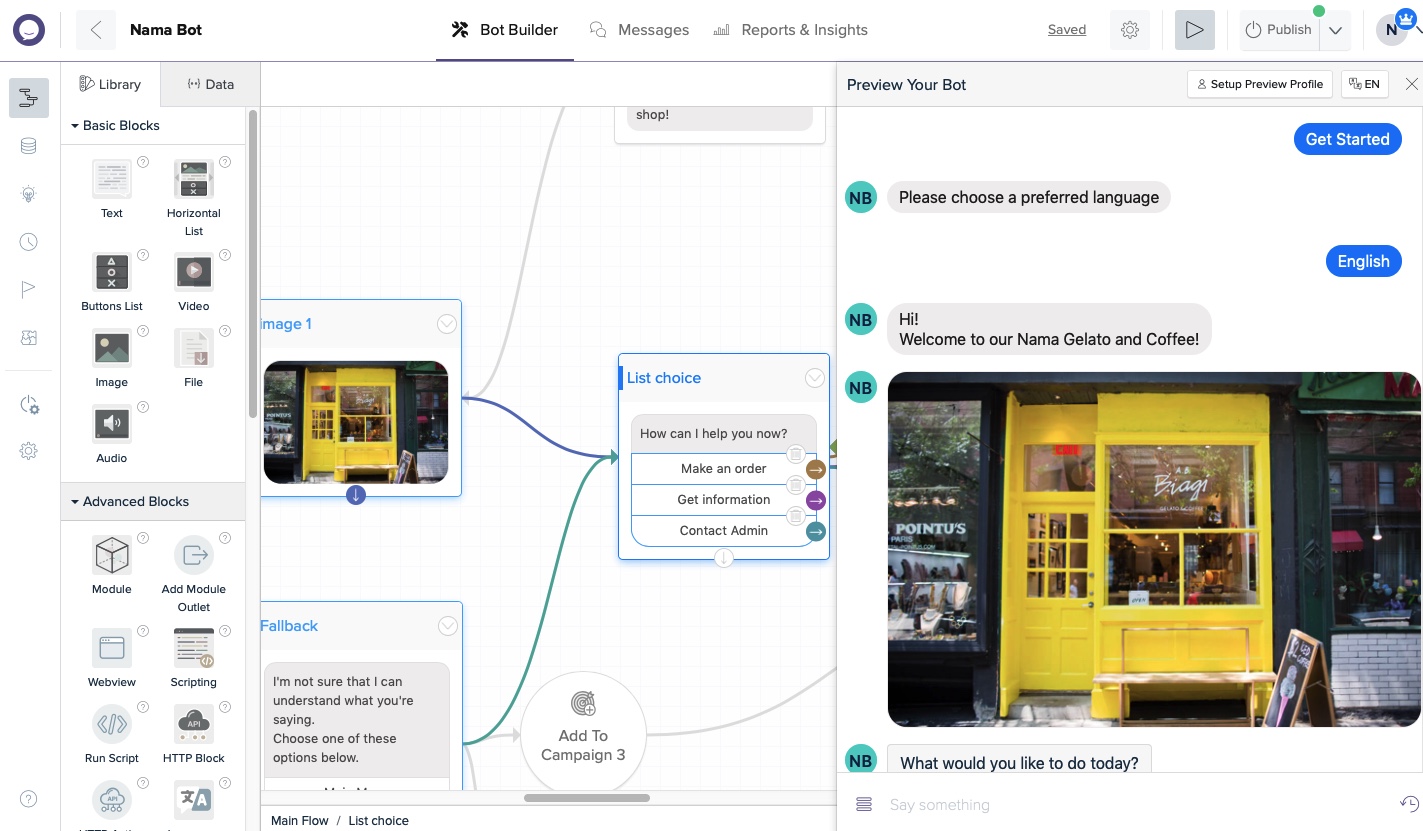Viewport: 1423px width, 831px height.
Task: Select the Horizontal List block
Action: (194, 198)
